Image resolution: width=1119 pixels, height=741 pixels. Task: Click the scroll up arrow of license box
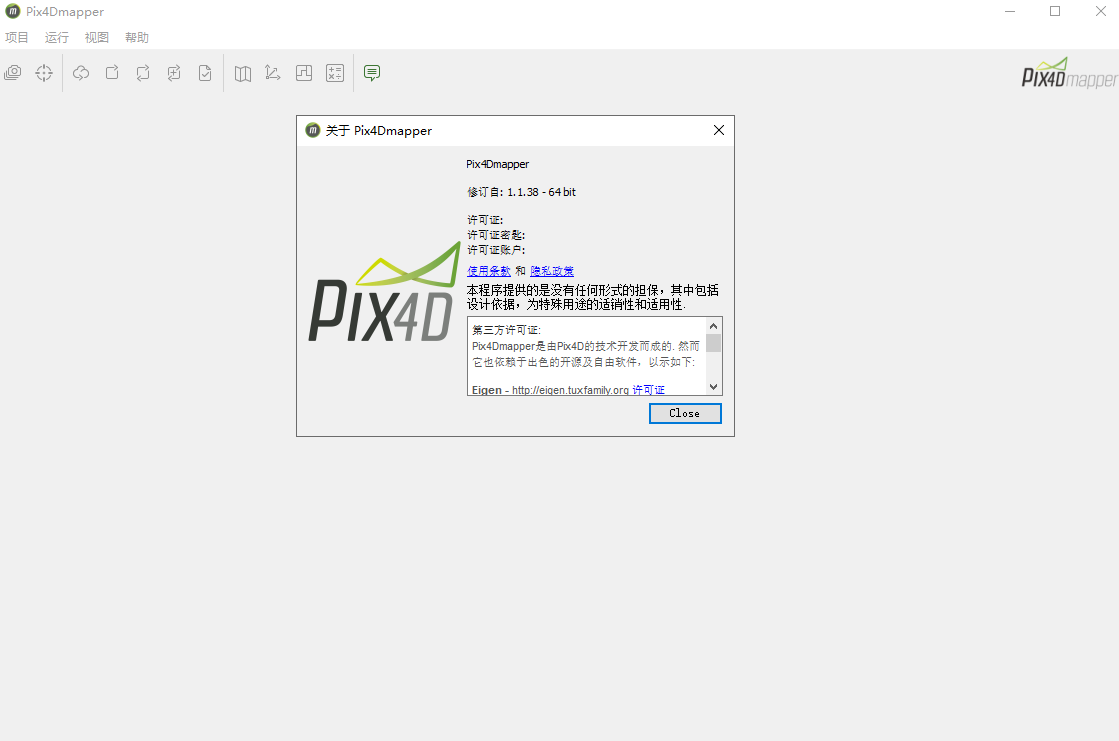[714, 326]
